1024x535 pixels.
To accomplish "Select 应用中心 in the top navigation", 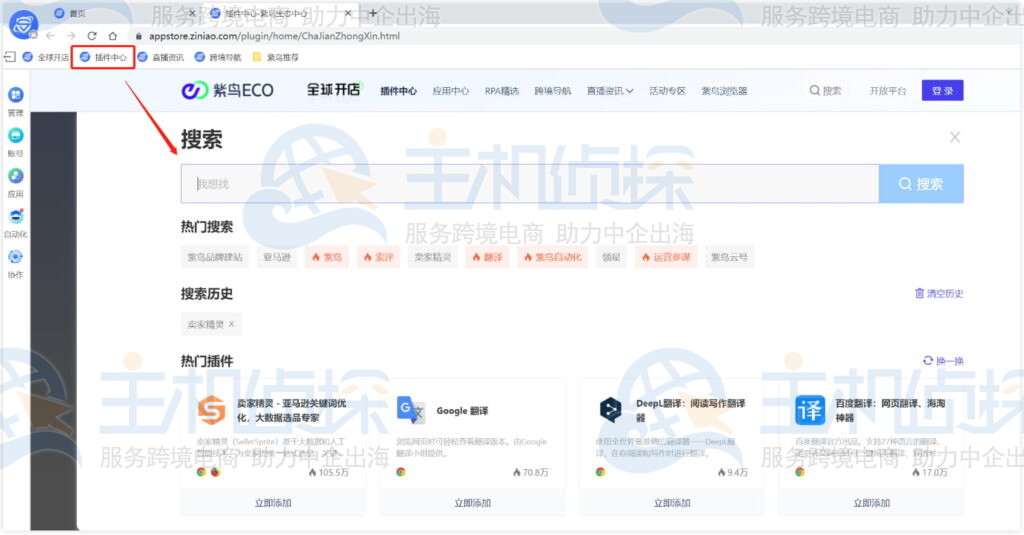I will [x=451, y=91].
